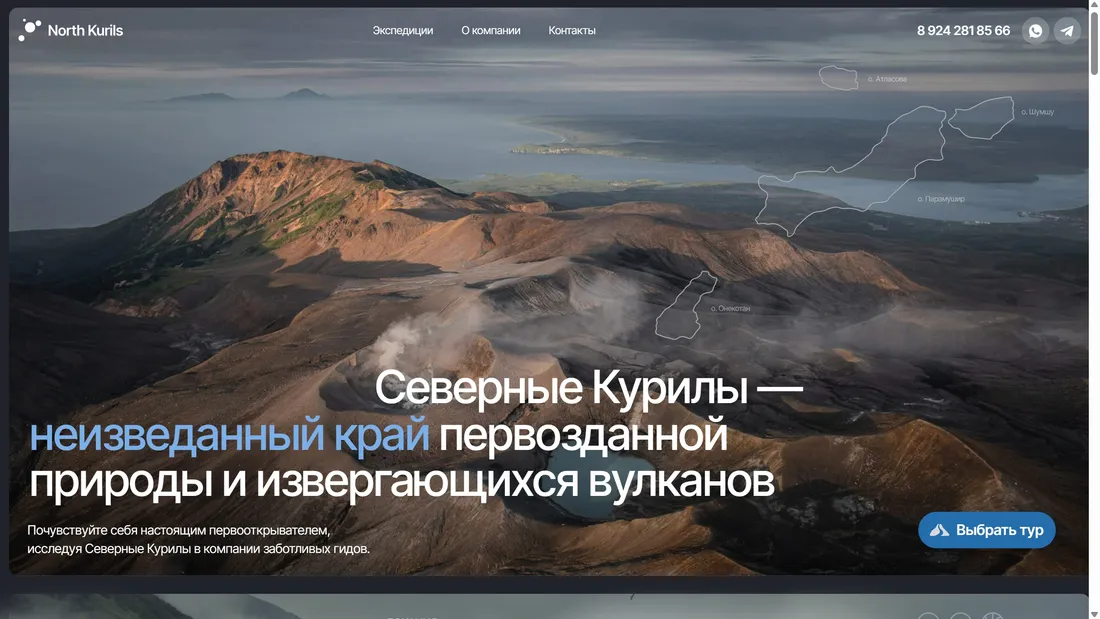Click the North Kurils brand name text
This screenshot has height=619, width=1100.
(85, 31)
